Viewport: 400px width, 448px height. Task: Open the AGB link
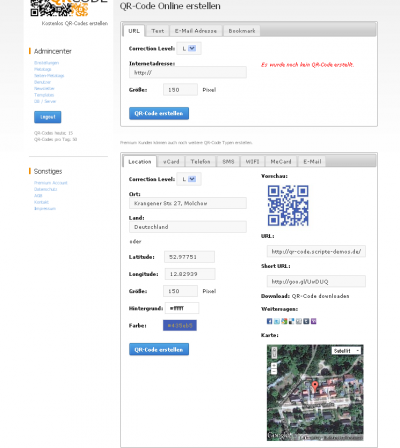(38, 196)
